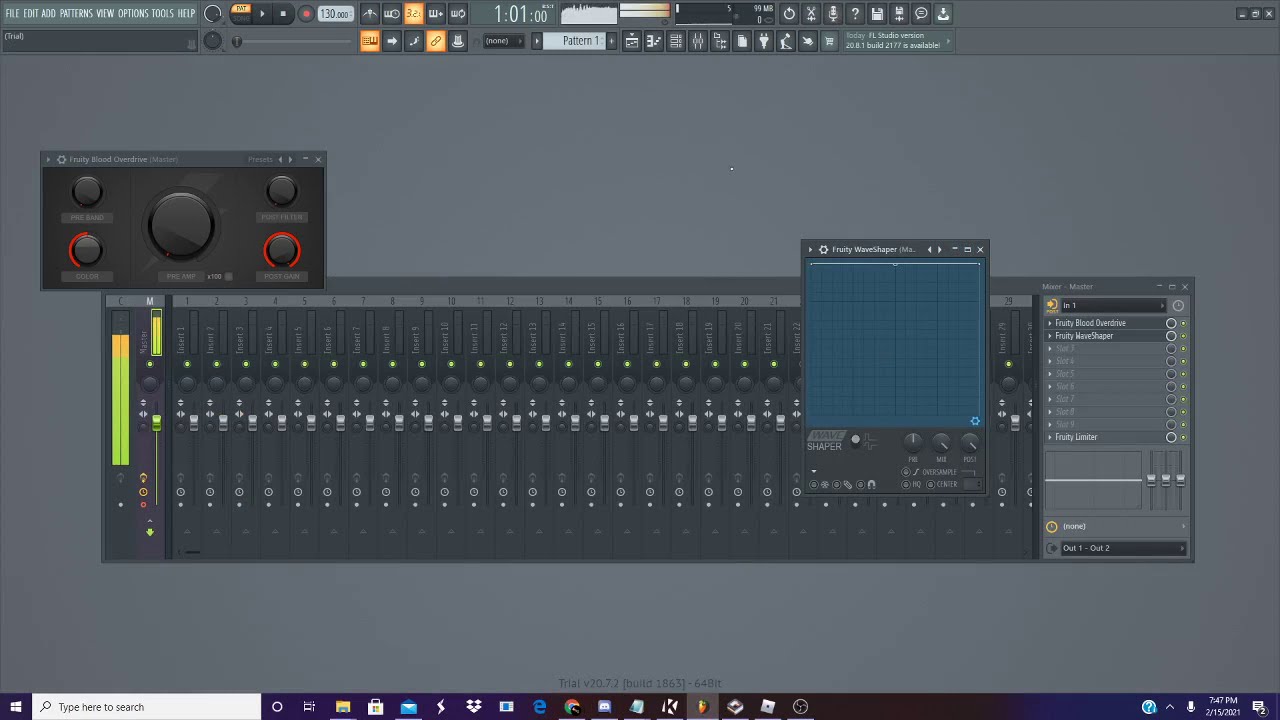This screenshot has width=1280, height=720.
Task: Open the Piano roll window icon
Action: coord(654,41)
